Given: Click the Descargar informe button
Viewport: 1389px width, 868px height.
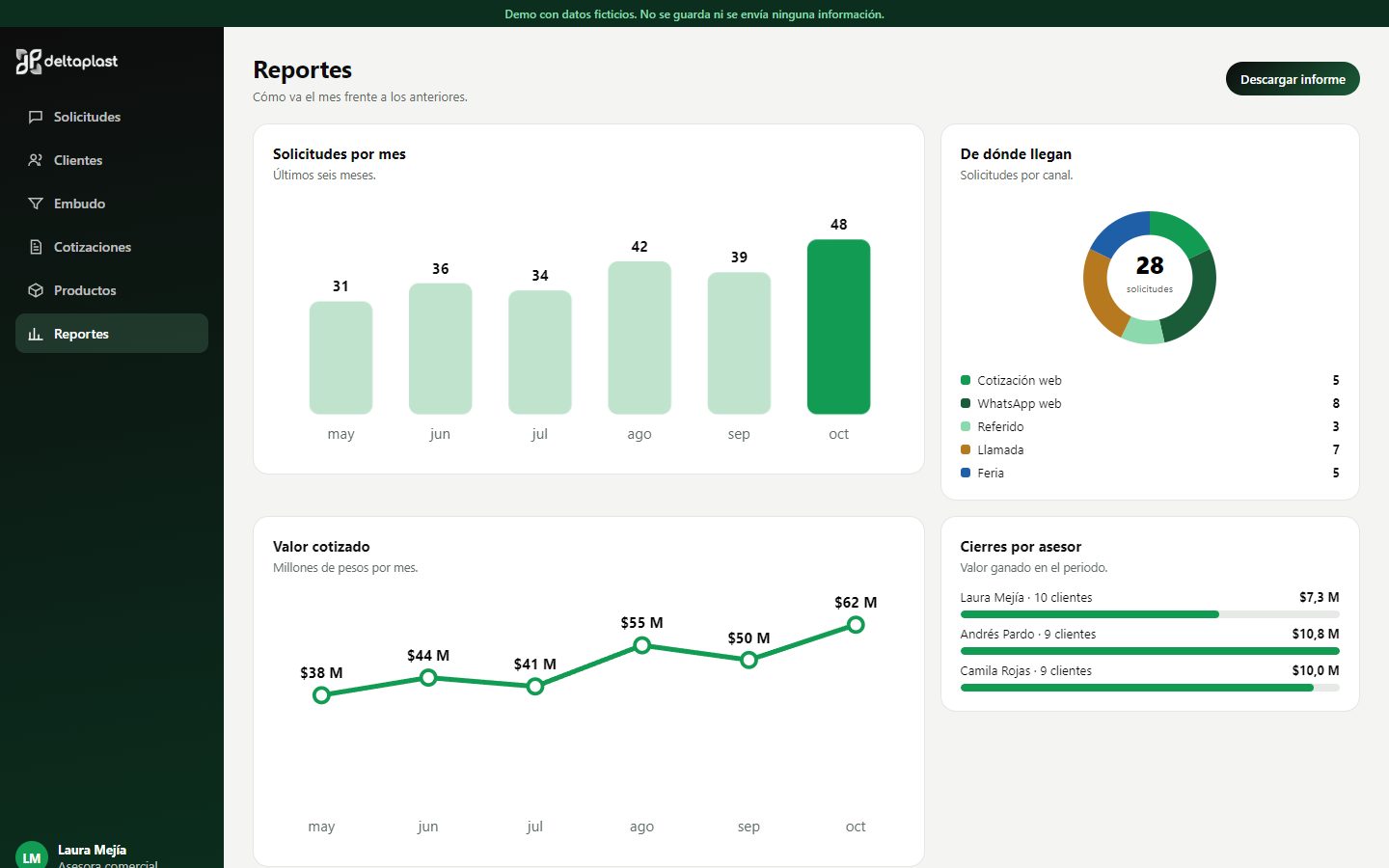Looking at the screenshot, I should pos(1293,79).
